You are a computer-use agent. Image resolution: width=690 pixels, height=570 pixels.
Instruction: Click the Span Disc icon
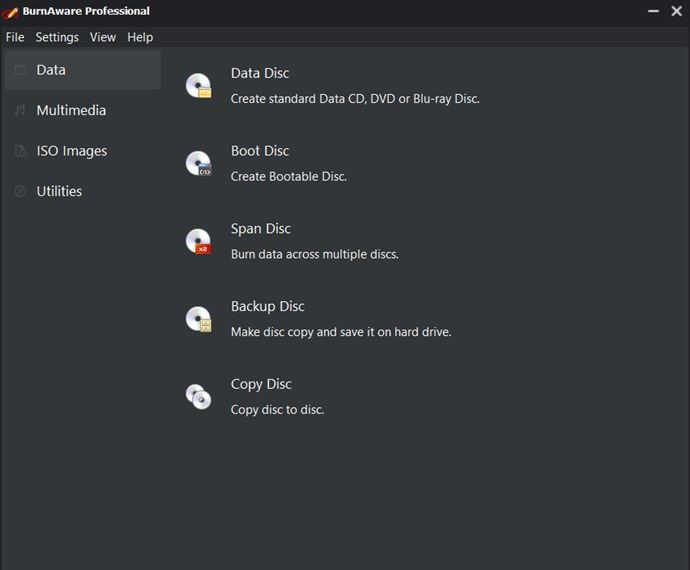tap(198, 241)
